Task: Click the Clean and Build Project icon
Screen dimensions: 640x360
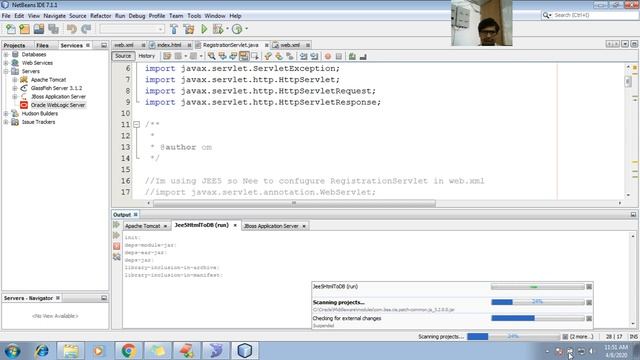Action: [x=189, y=29]
